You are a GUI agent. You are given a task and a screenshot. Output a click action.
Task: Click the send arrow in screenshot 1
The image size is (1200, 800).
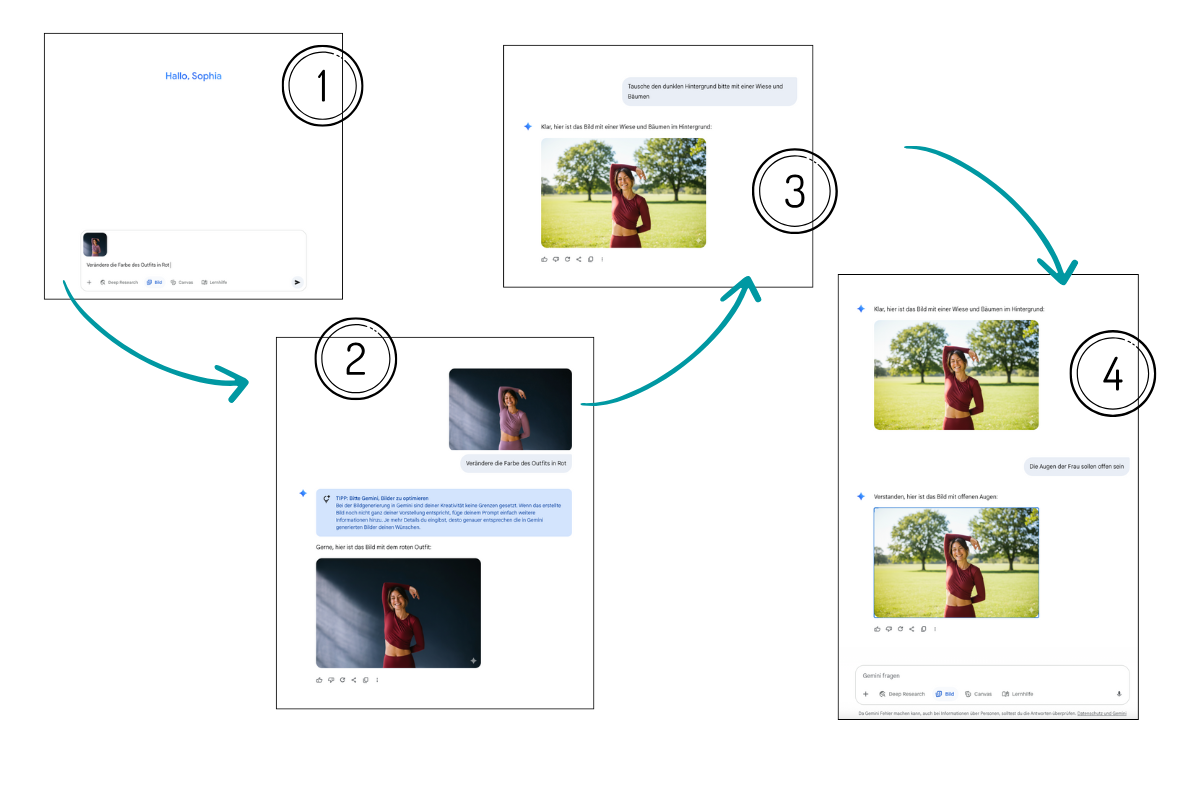297,283
